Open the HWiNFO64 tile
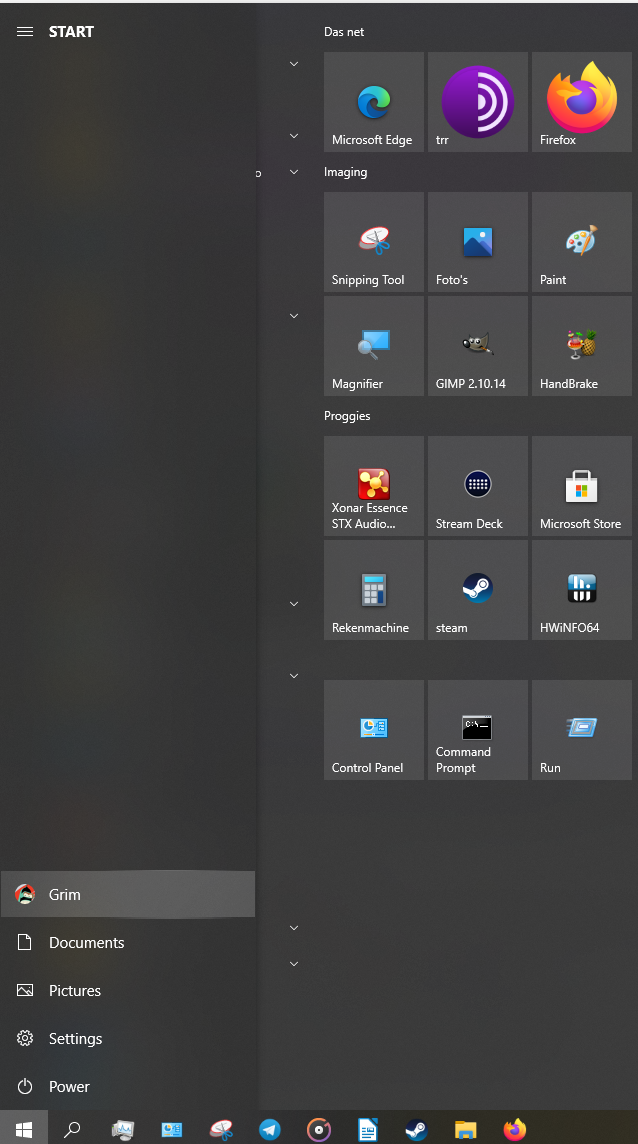 (x=582, y=590)
